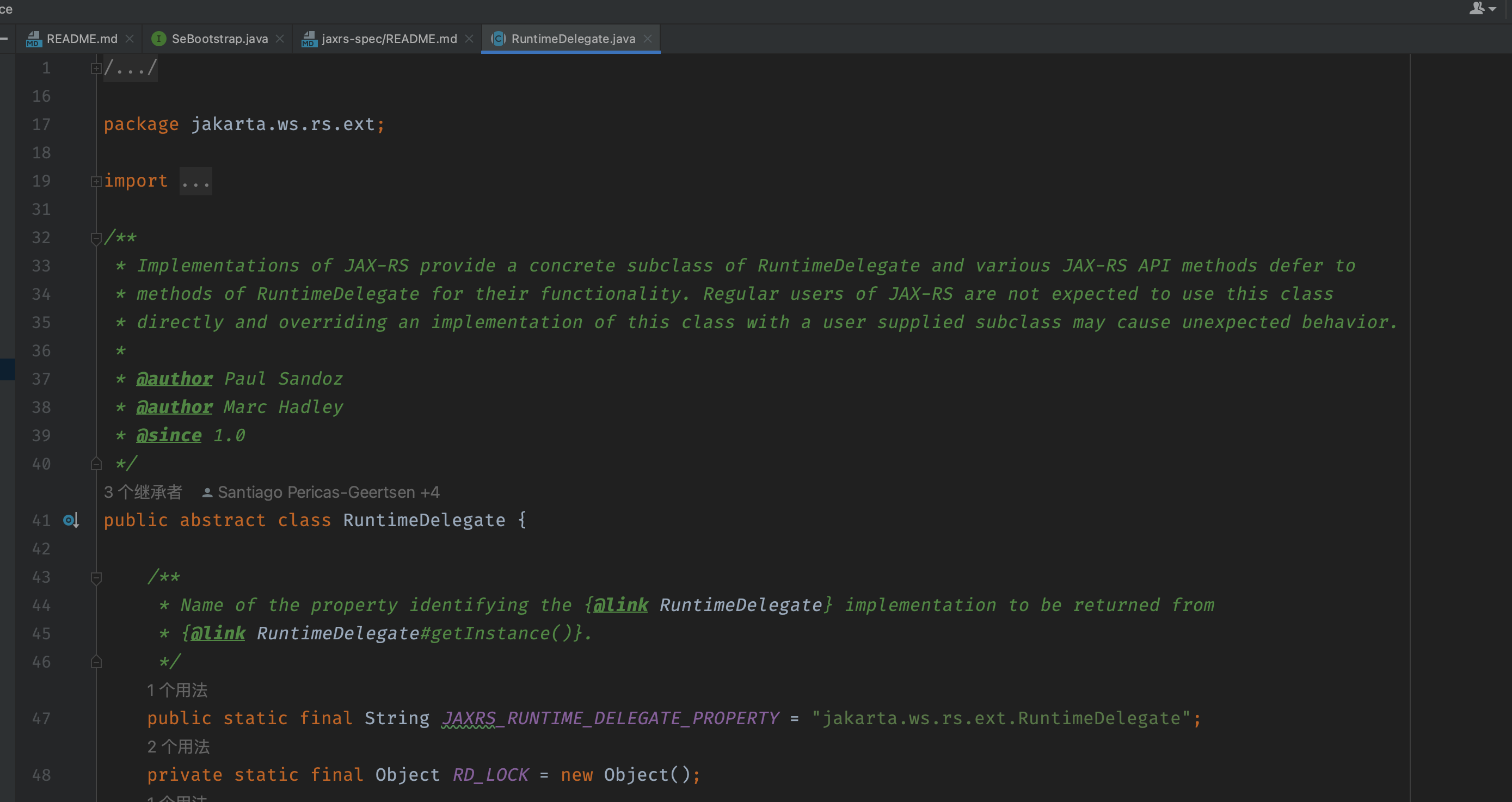Click the abstract class icon on RuntimeDelegate.java tab

[497, 39]
